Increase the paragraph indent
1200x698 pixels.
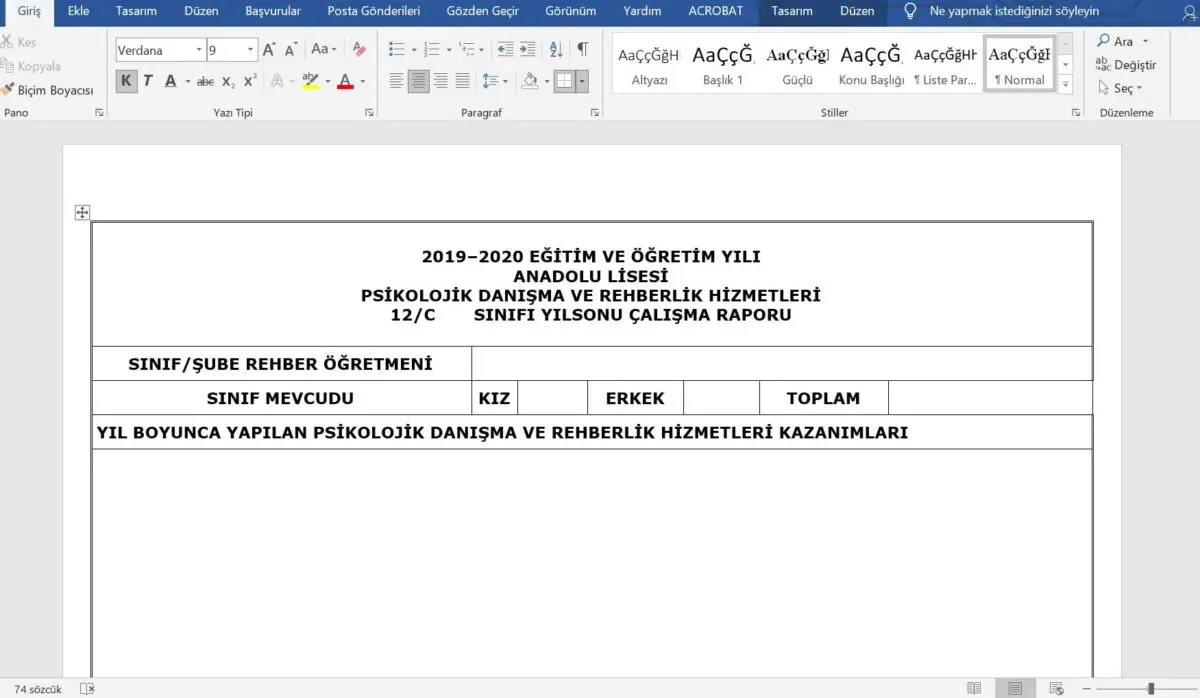pos(527,49)
